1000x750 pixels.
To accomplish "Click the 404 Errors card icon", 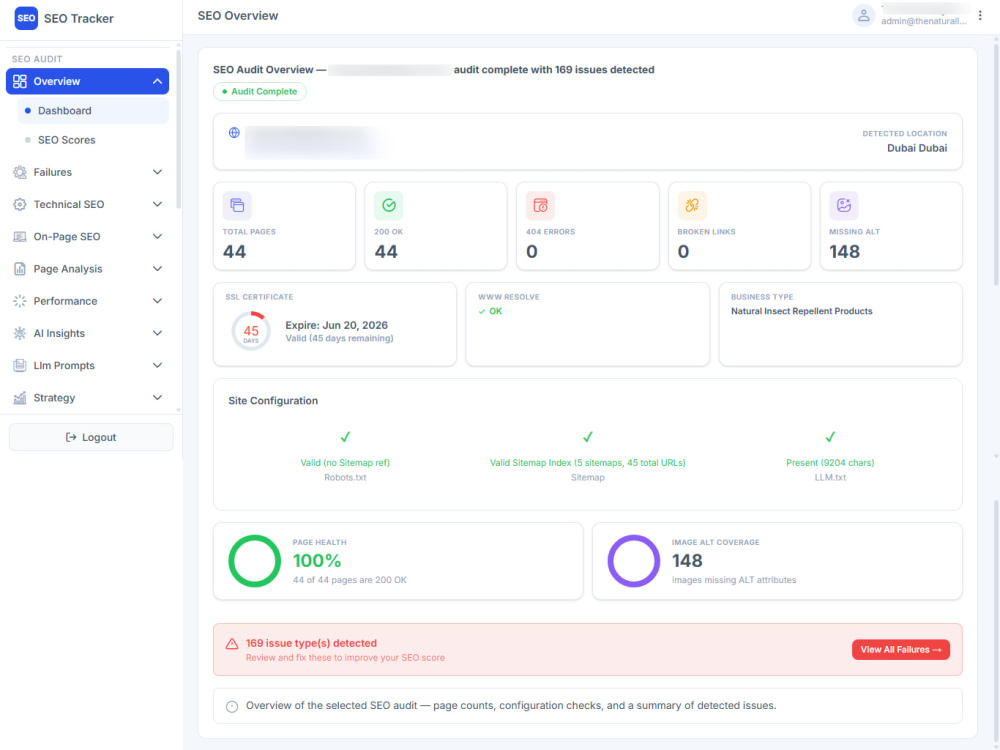I will (540, 205).
